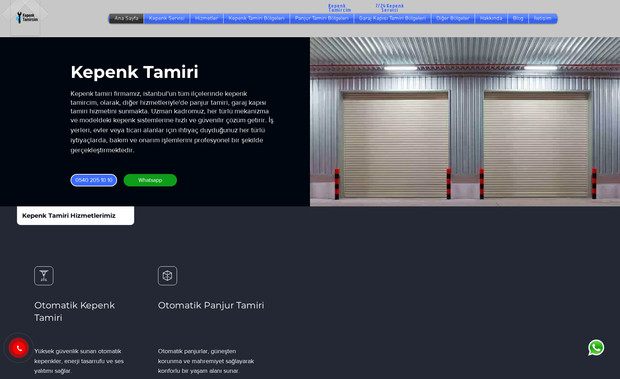Go to the İletişim page

pos(542,19)
